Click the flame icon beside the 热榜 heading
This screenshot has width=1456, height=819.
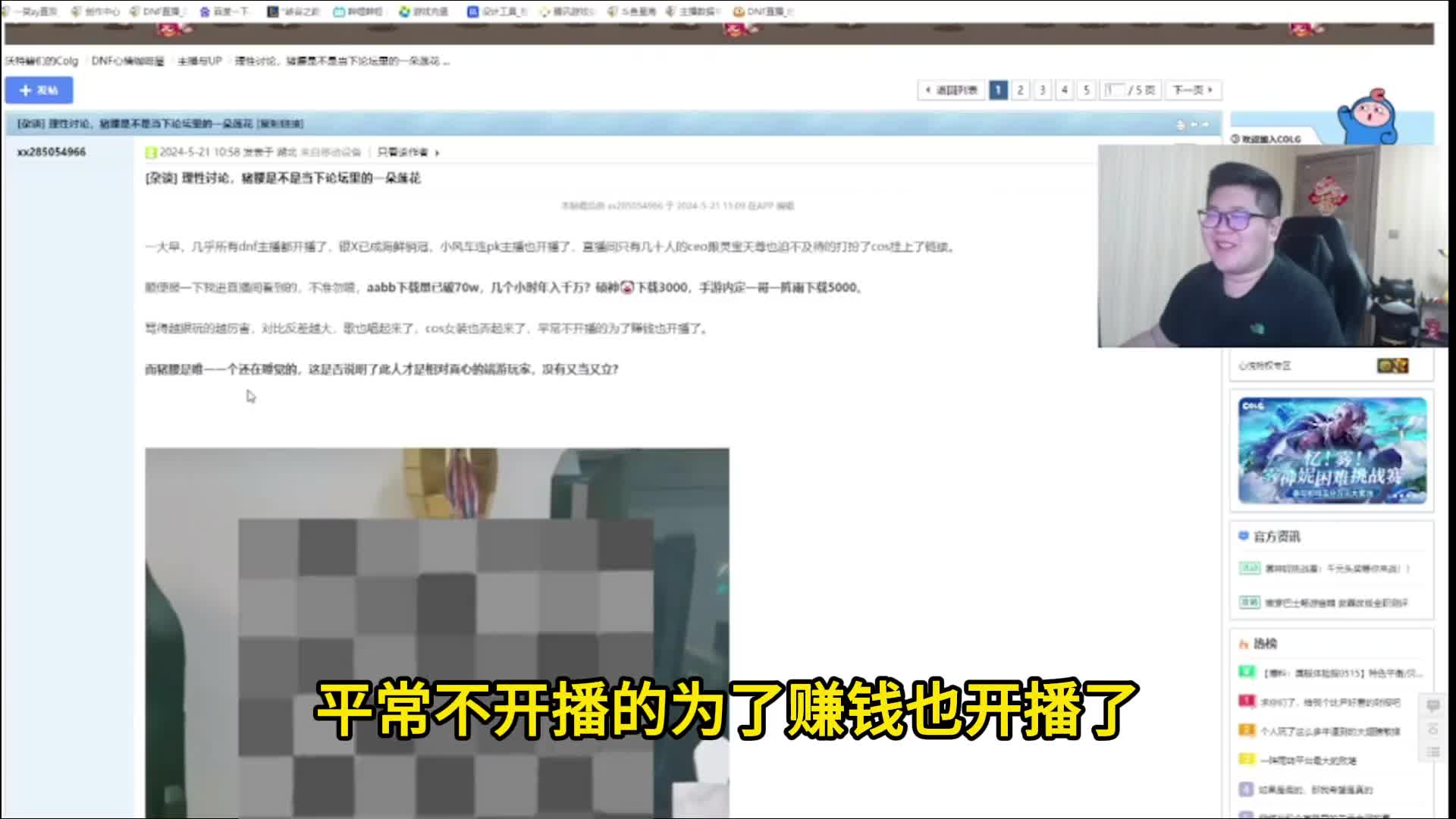coord(1244,644)
